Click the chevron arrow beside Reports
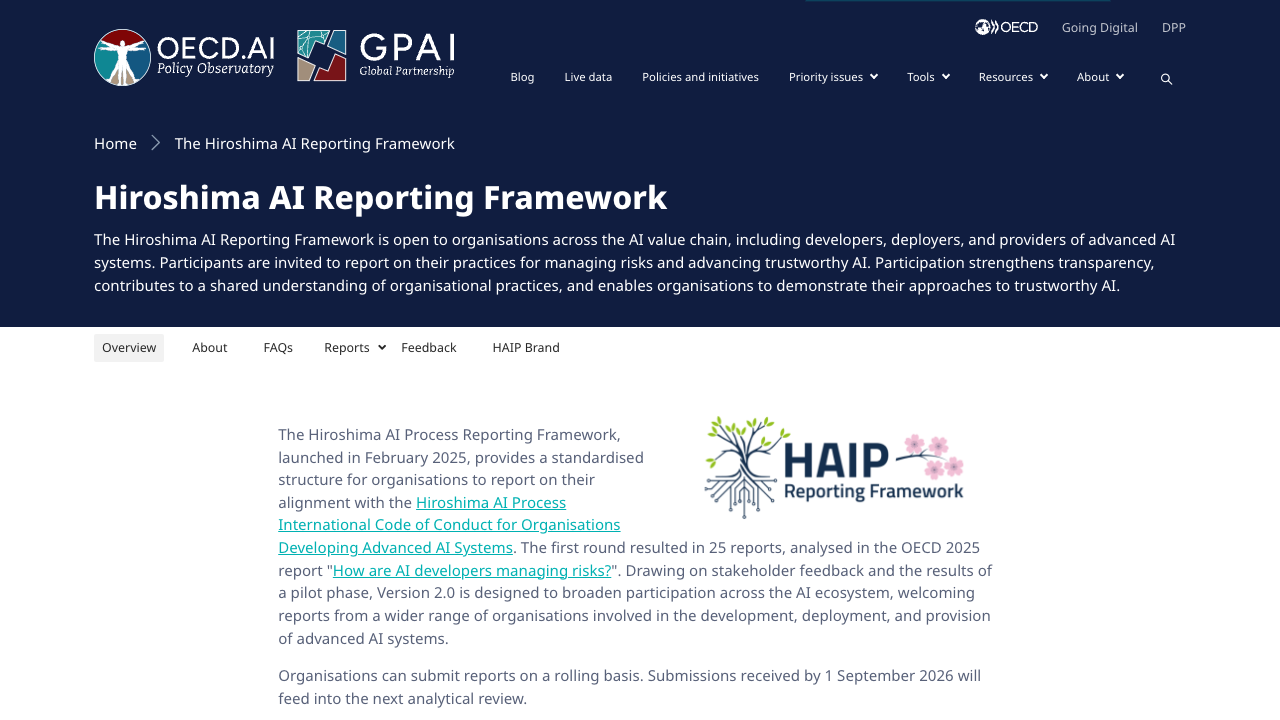This screenshot has height=720, width=1280. [x=382, y=347]
